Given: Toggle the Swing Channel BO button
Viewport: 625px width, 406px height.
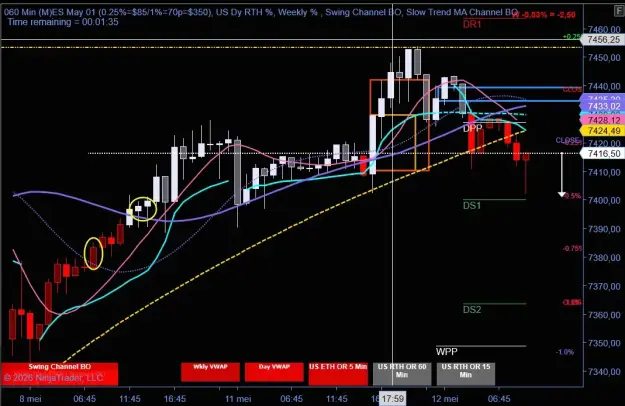Looking at the screenshot, I should click(x=59, y=374).
